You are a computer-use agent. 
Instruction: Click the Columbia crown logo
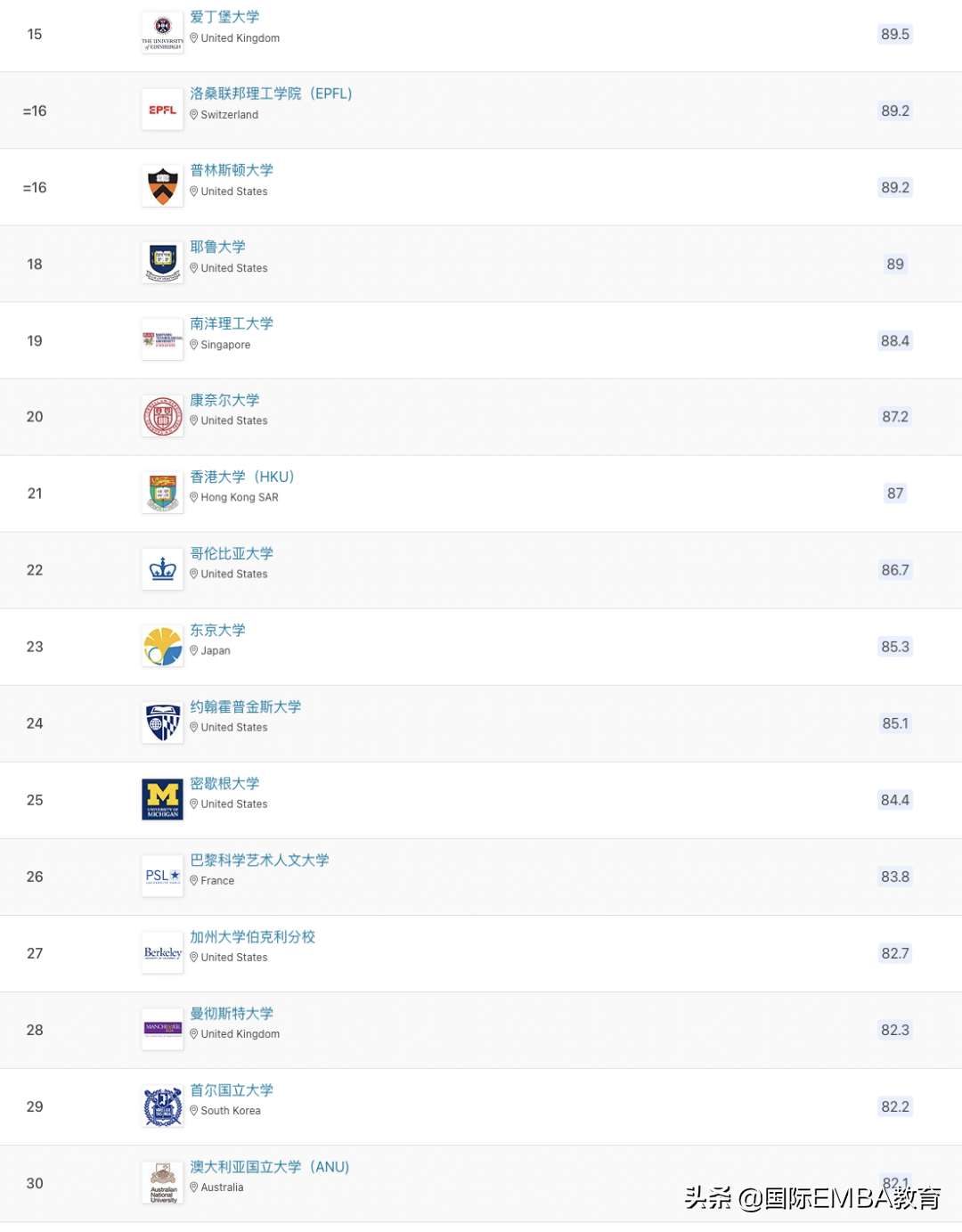(x=162, y=570)
